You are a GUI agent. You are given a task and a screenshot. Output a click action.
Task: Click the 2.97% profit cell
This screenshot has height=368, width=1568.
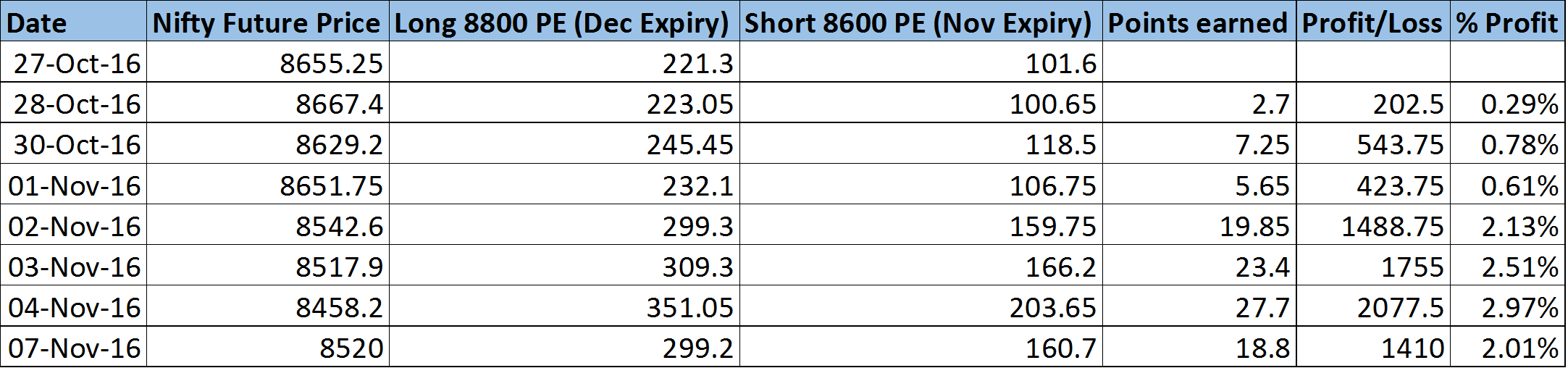pos(1507,306)
